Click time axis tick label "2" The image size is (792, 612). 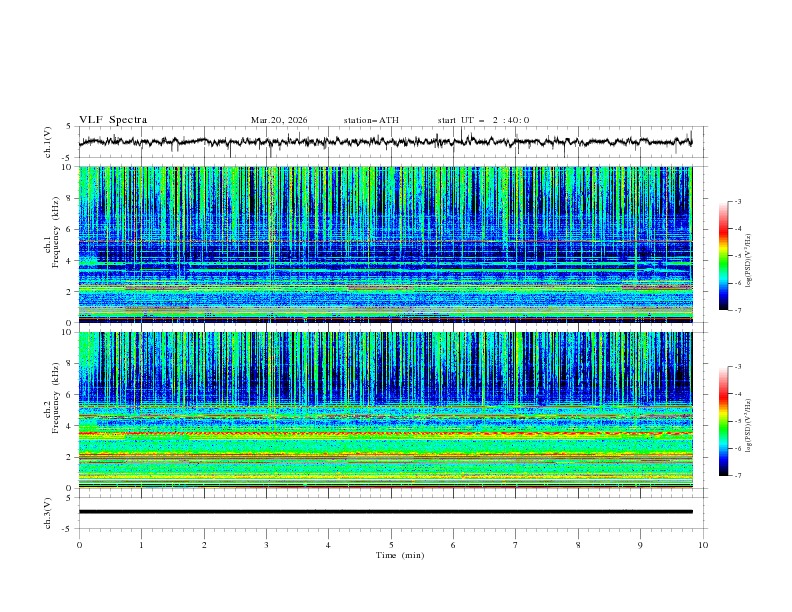tap(204, 545)
